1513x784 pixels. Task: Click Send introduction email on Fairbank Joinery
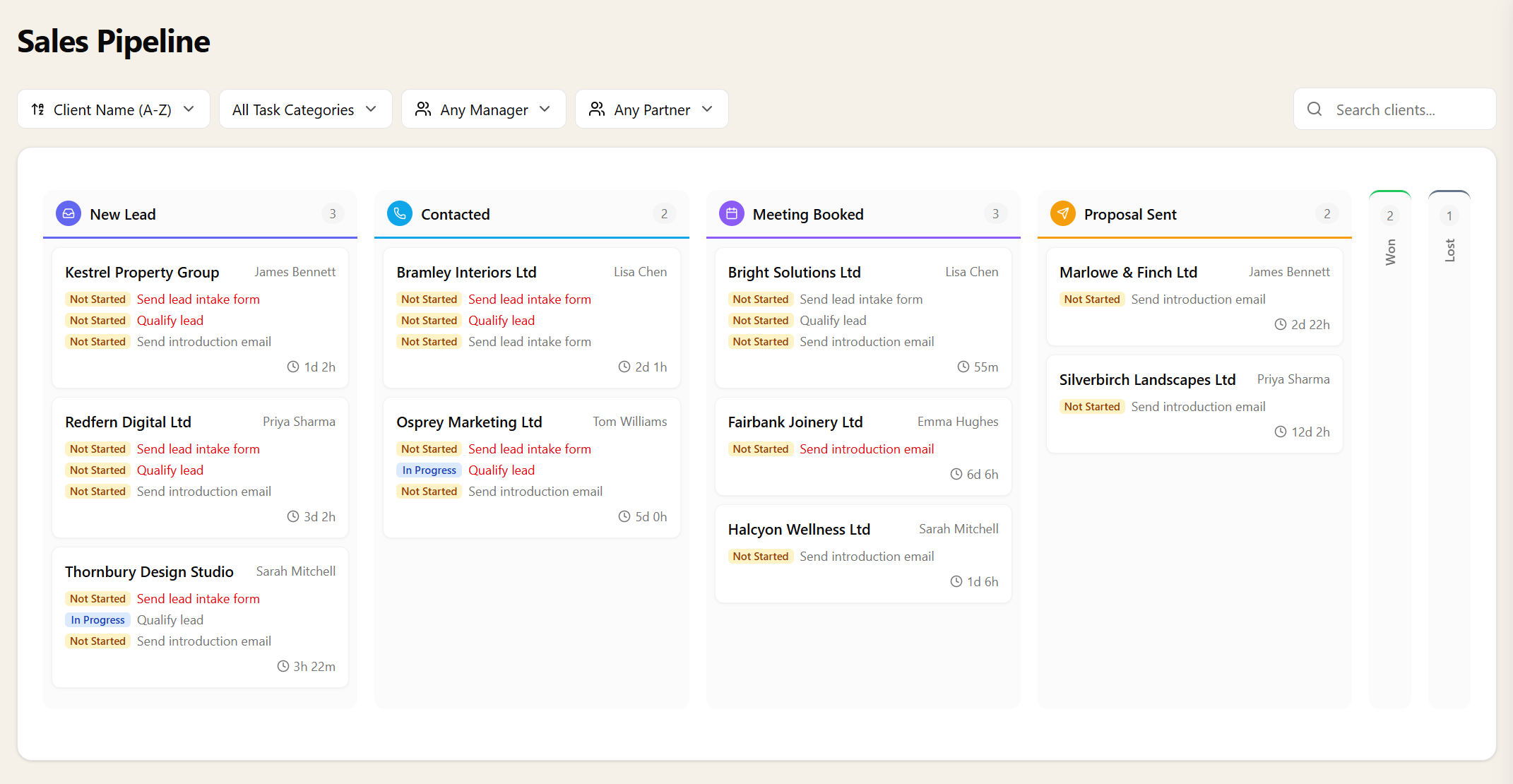click(x=867, y=449)
